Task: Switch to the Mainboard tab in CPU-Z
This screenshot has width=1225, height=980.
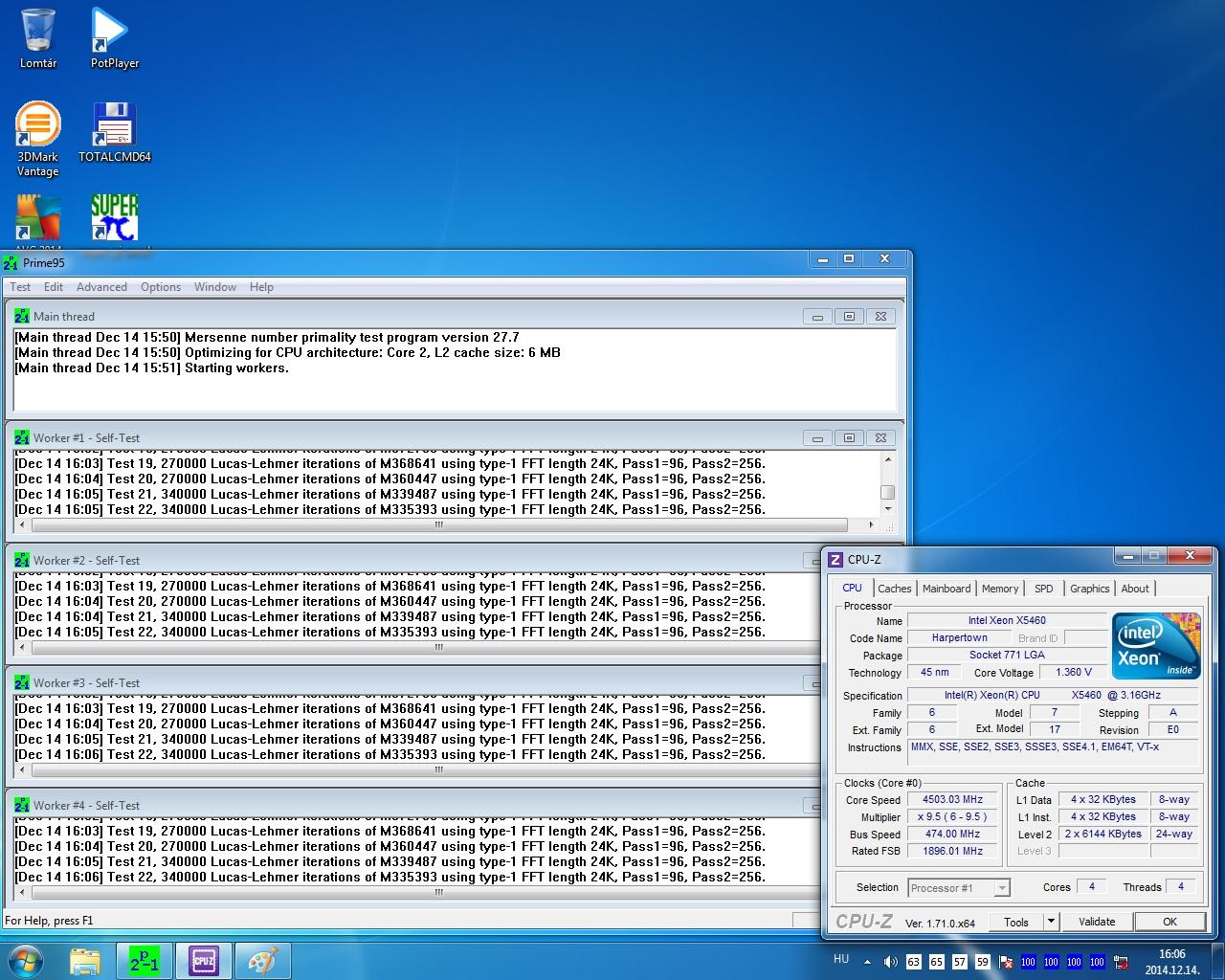Action: click(947, 589)
